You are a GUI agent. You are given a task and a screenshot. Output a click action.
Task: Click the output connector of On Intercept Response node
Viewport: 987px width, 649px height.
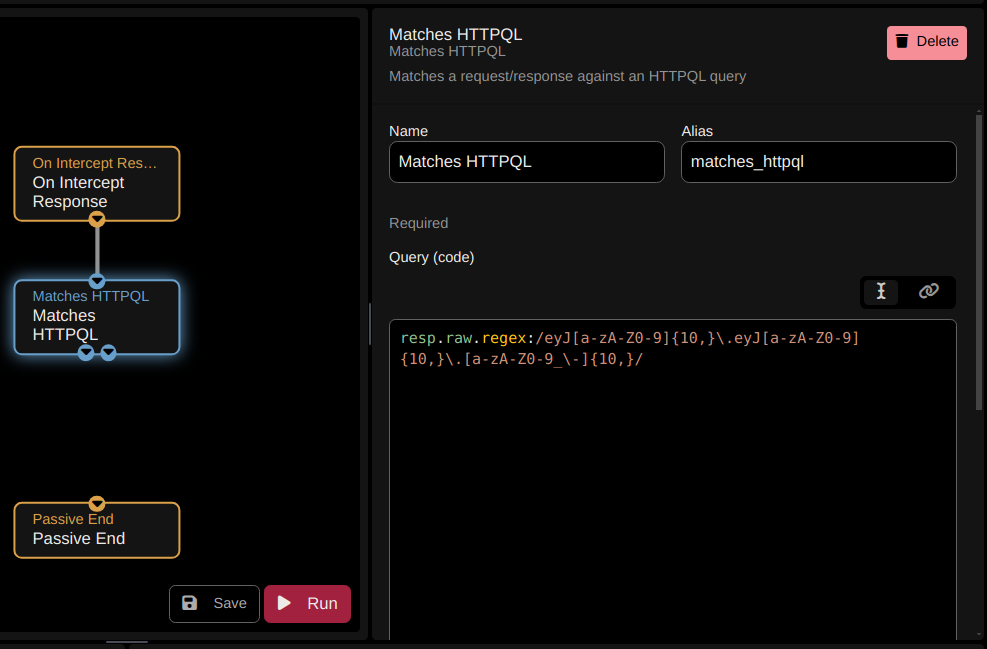click(97, 219)
